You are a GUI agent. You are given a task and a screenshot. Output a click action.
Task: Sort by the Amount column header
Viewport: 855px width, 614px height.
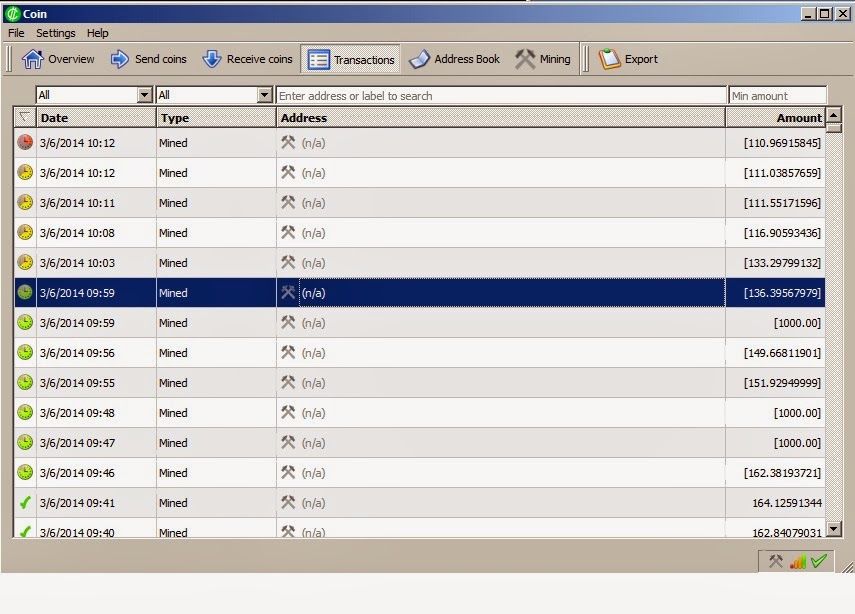click(775, 118)
